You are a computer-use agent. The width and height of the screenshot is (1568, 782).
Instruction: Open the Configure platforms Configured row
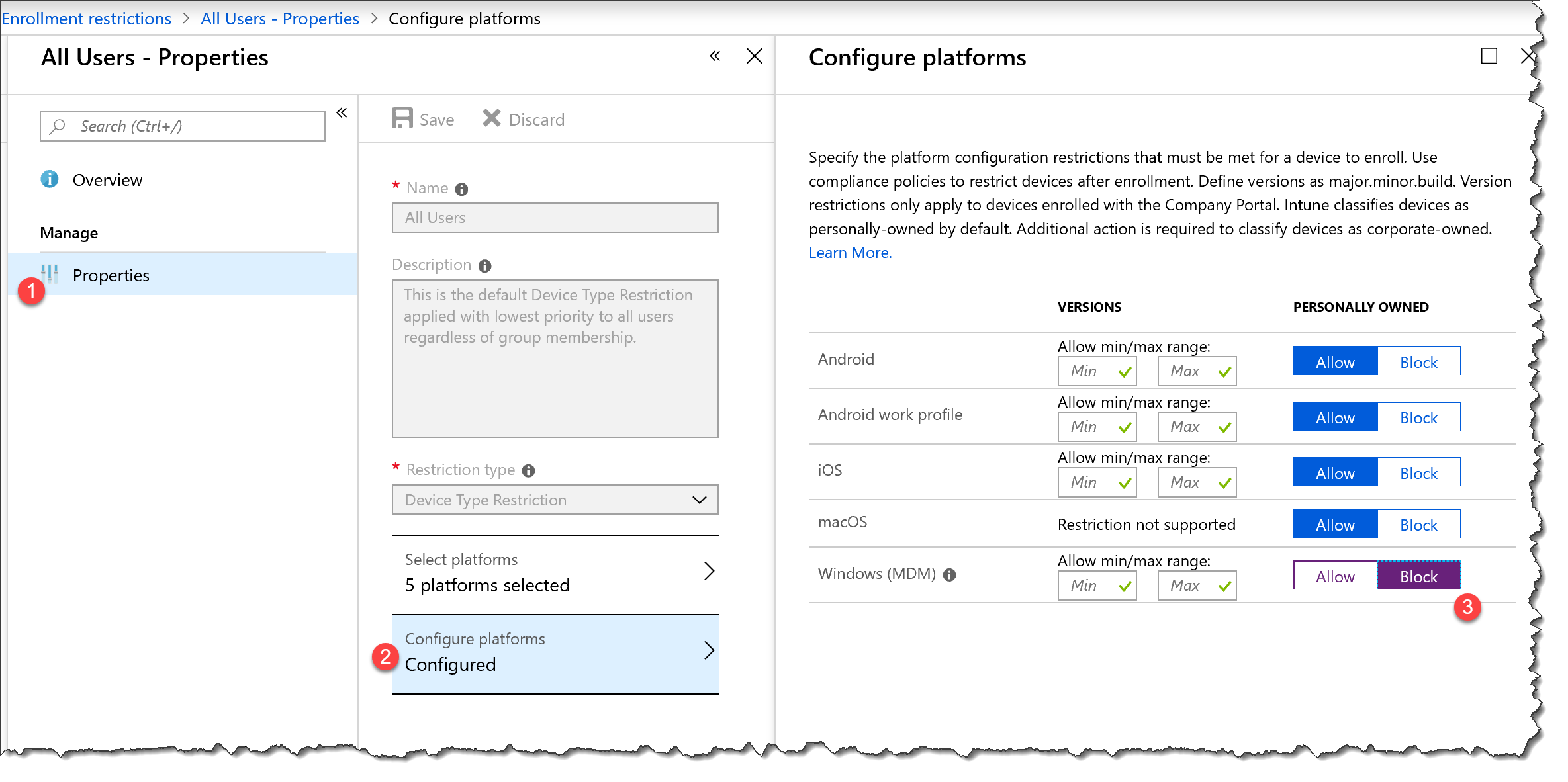click(x=555, y=652)
